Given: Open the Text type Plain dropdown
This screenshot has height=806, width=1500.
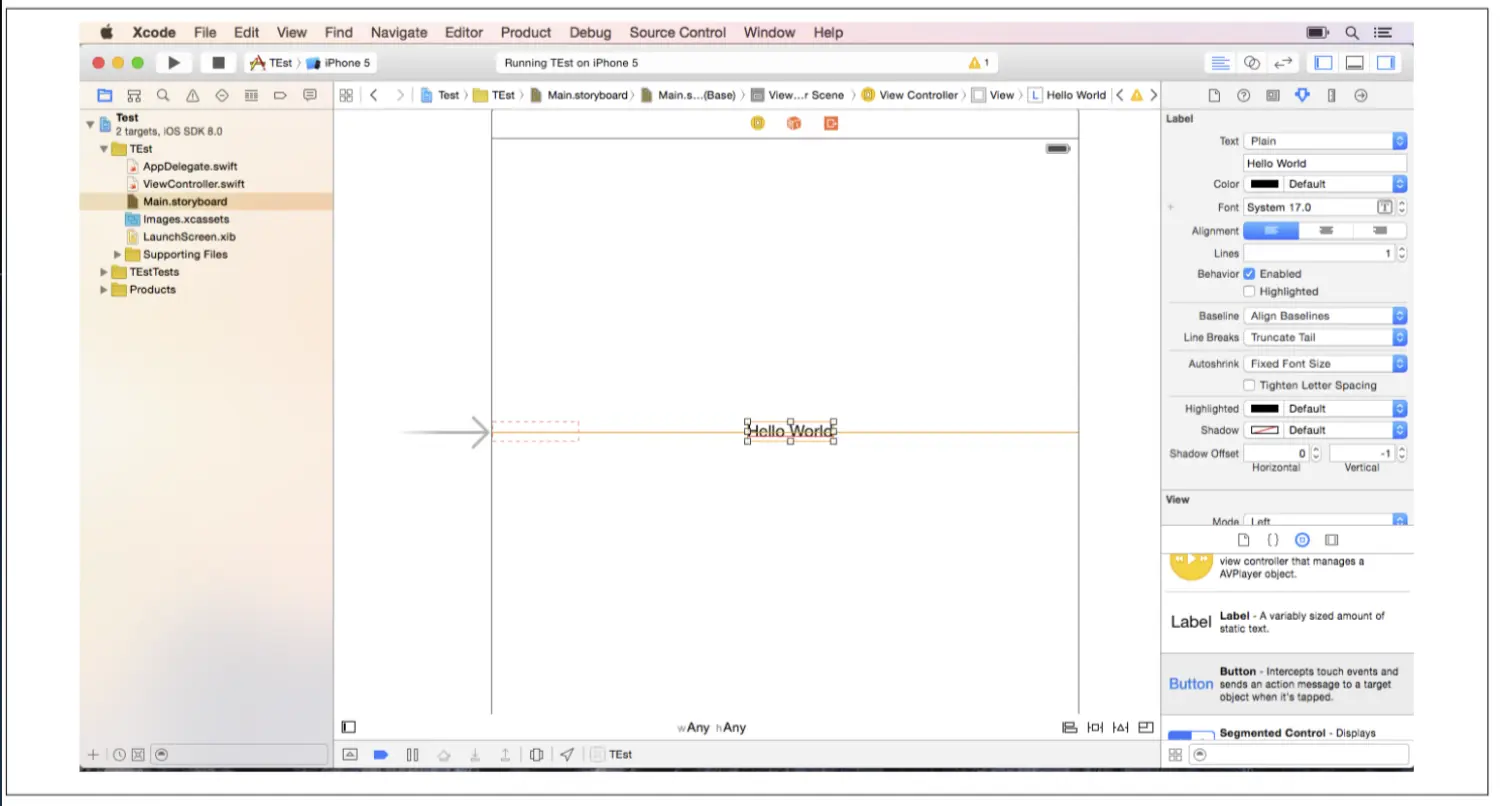Looking at the screenshot, I should coord(1325,141).
